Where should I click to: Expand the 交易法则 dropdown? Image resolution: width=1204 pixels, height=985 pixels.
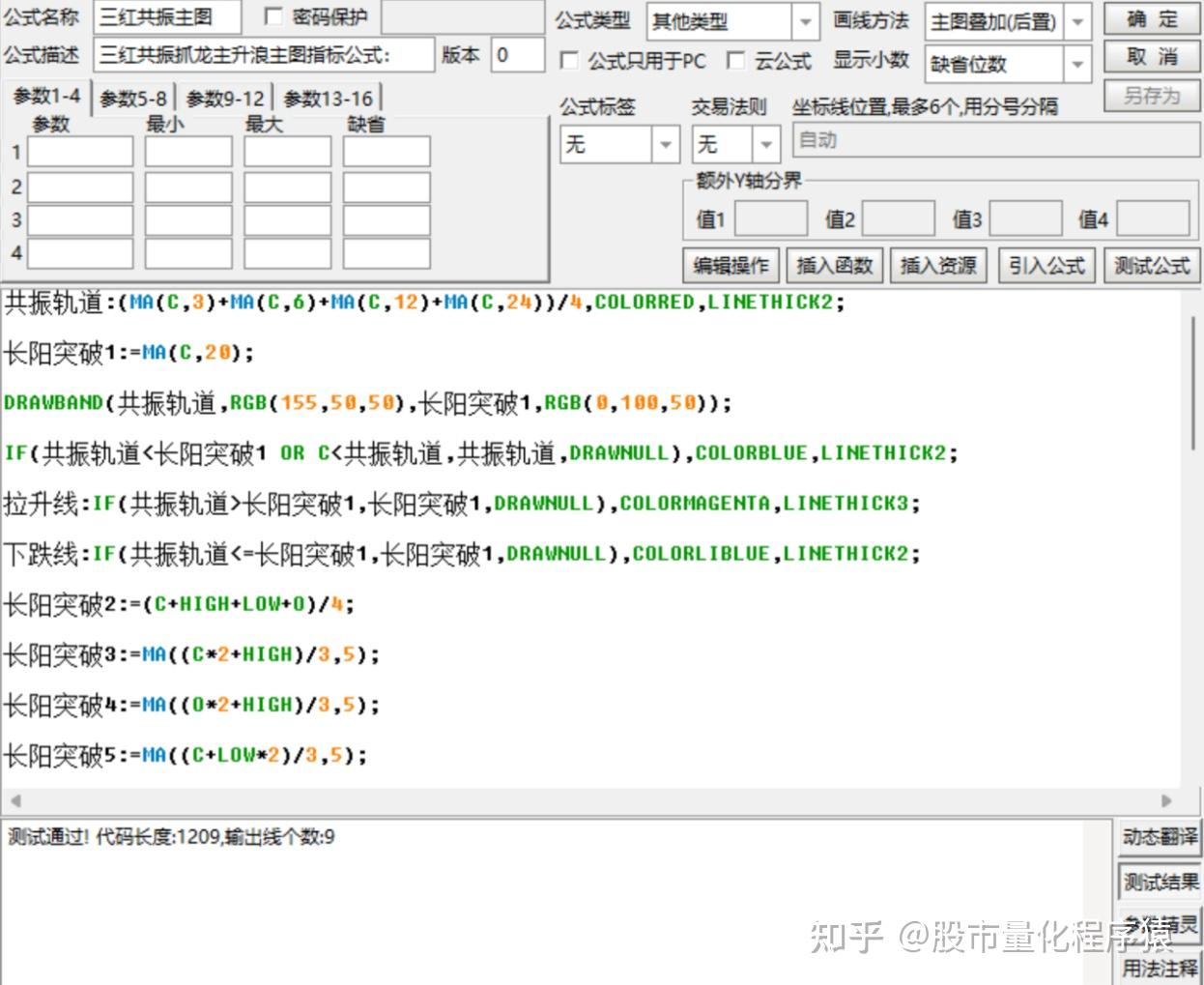[x=766, y=145]
